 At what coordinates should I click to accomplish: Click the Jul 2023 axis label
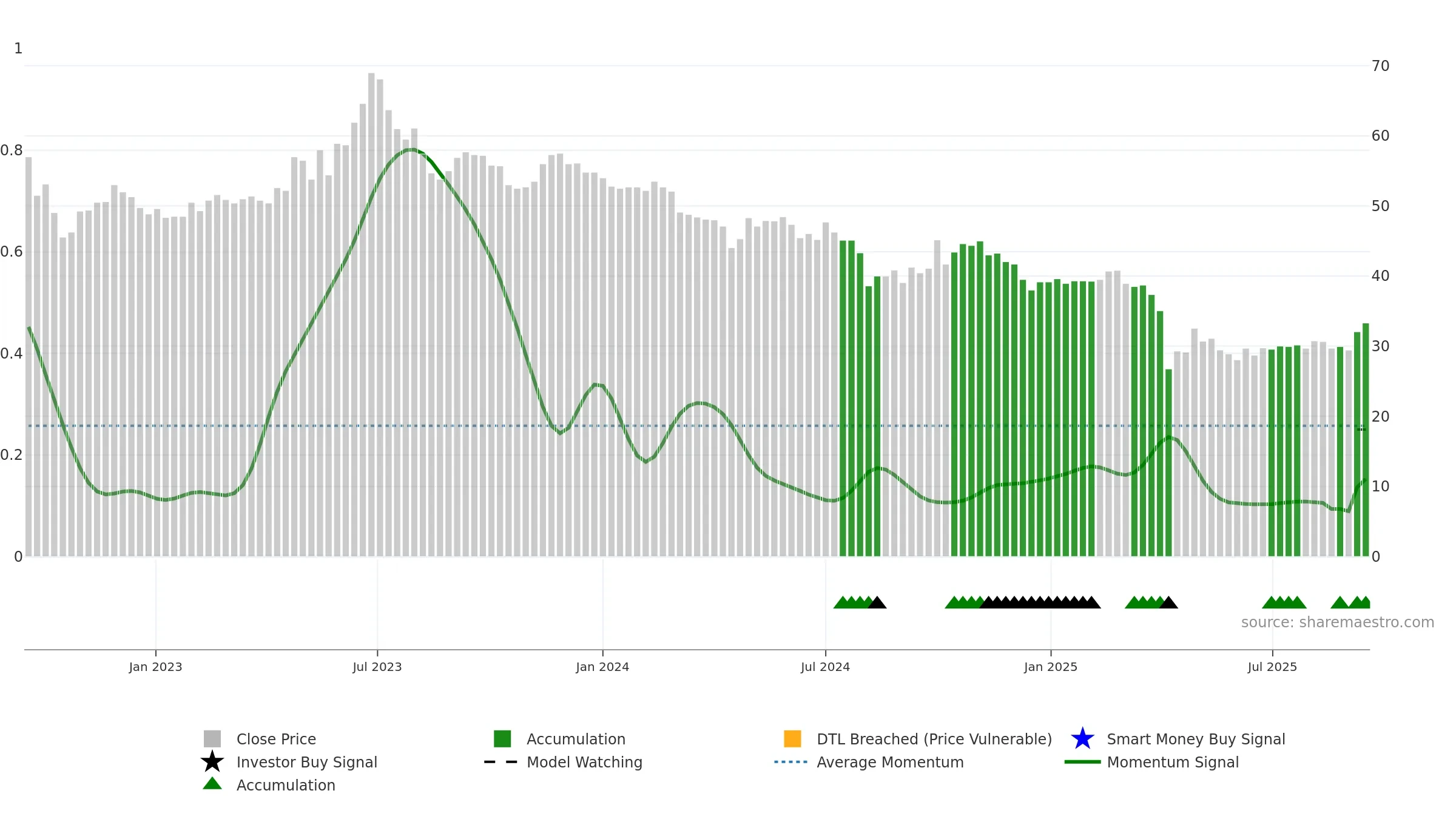[377, 667]
